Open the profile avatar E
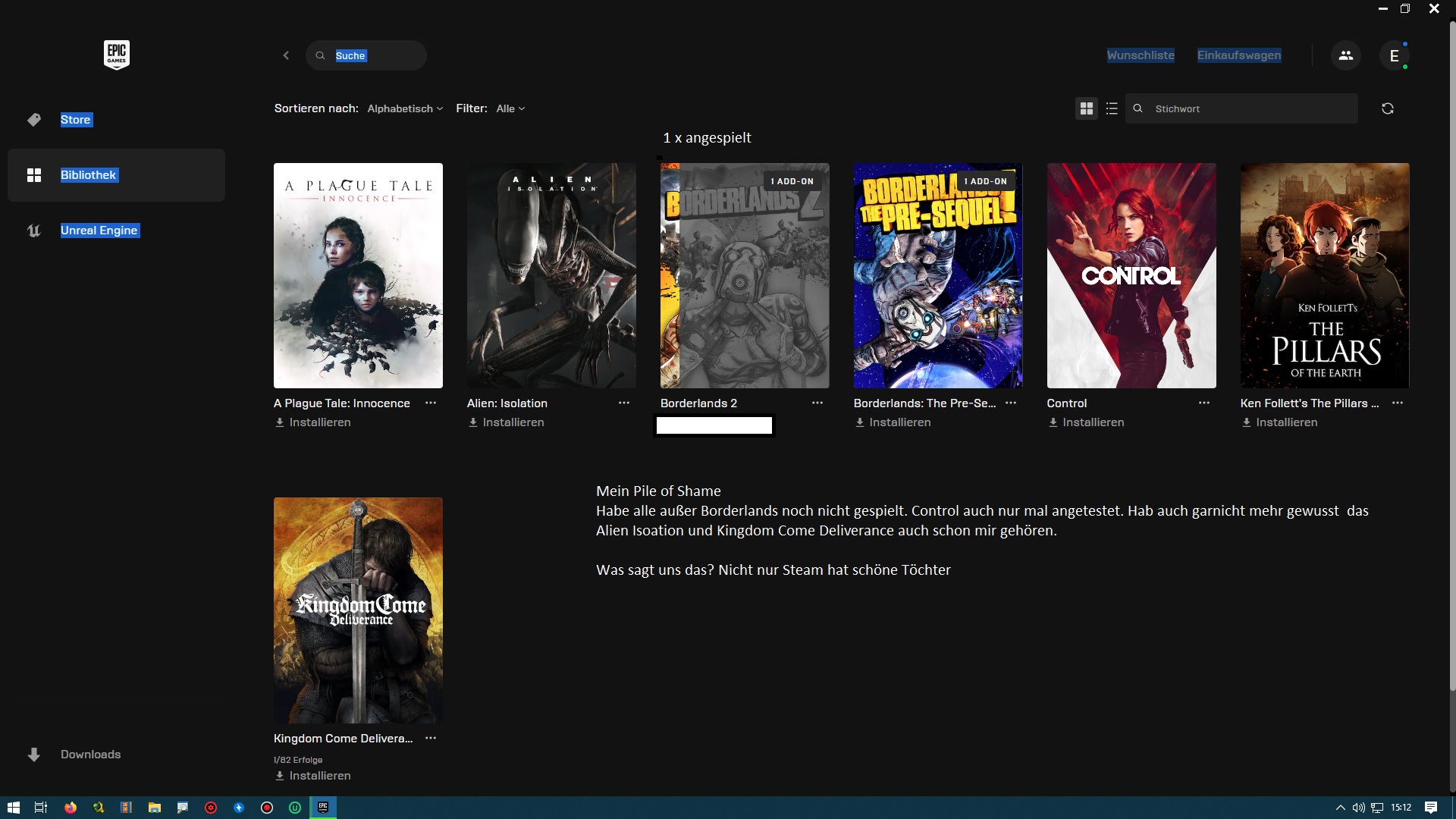1456x819 pixels. [x=1394, y=55]
